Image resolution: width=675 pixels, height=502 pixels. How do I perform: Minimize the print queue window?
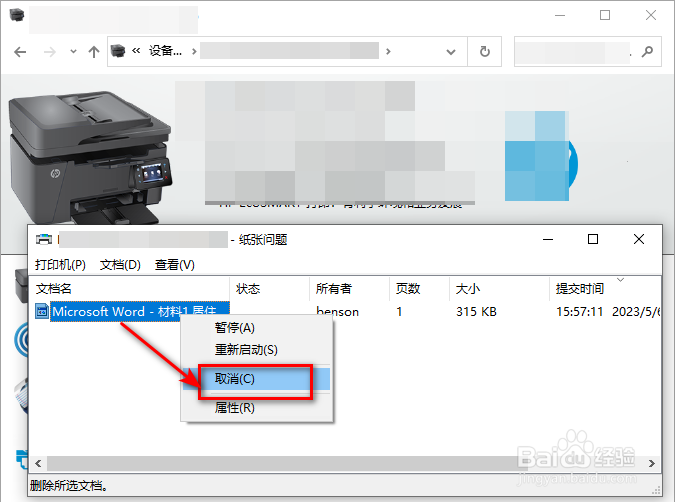548,239
